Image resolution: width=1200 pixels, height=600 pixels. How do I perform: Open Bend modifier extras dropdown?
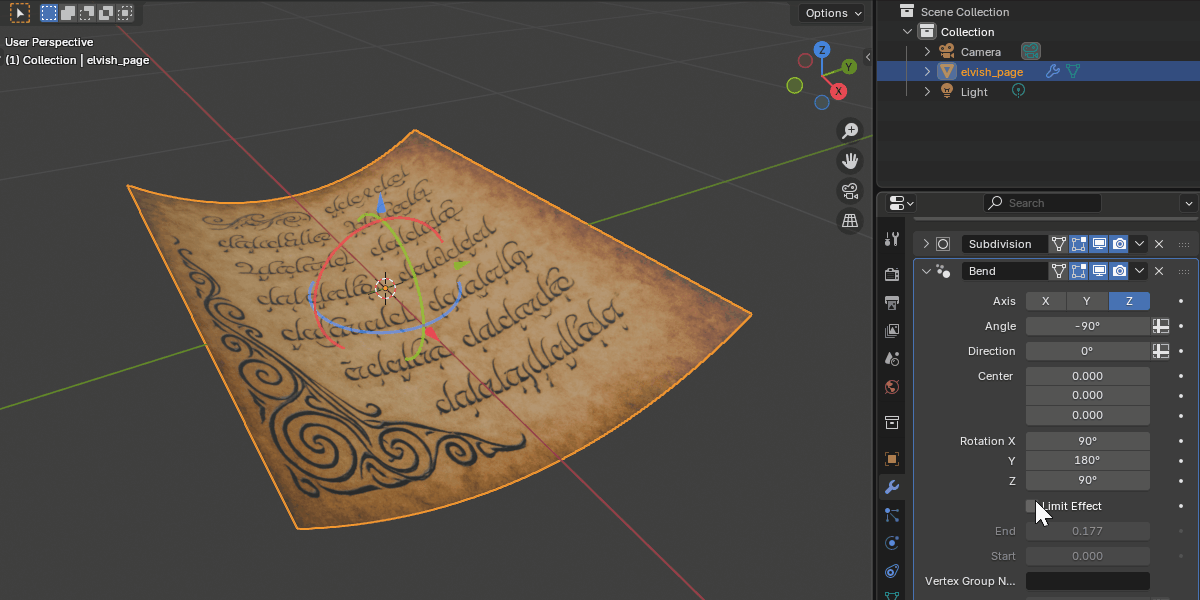click(x=1139, y=271)
